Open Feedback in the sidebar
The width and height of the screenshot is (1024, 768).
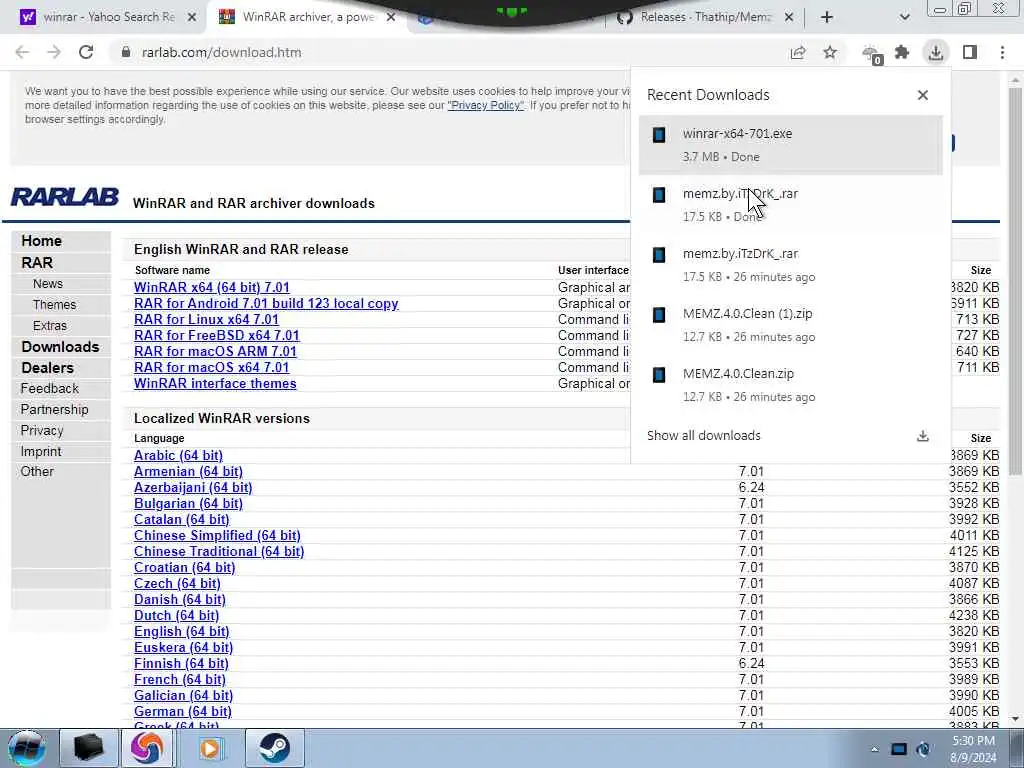(x=49, y=389)
